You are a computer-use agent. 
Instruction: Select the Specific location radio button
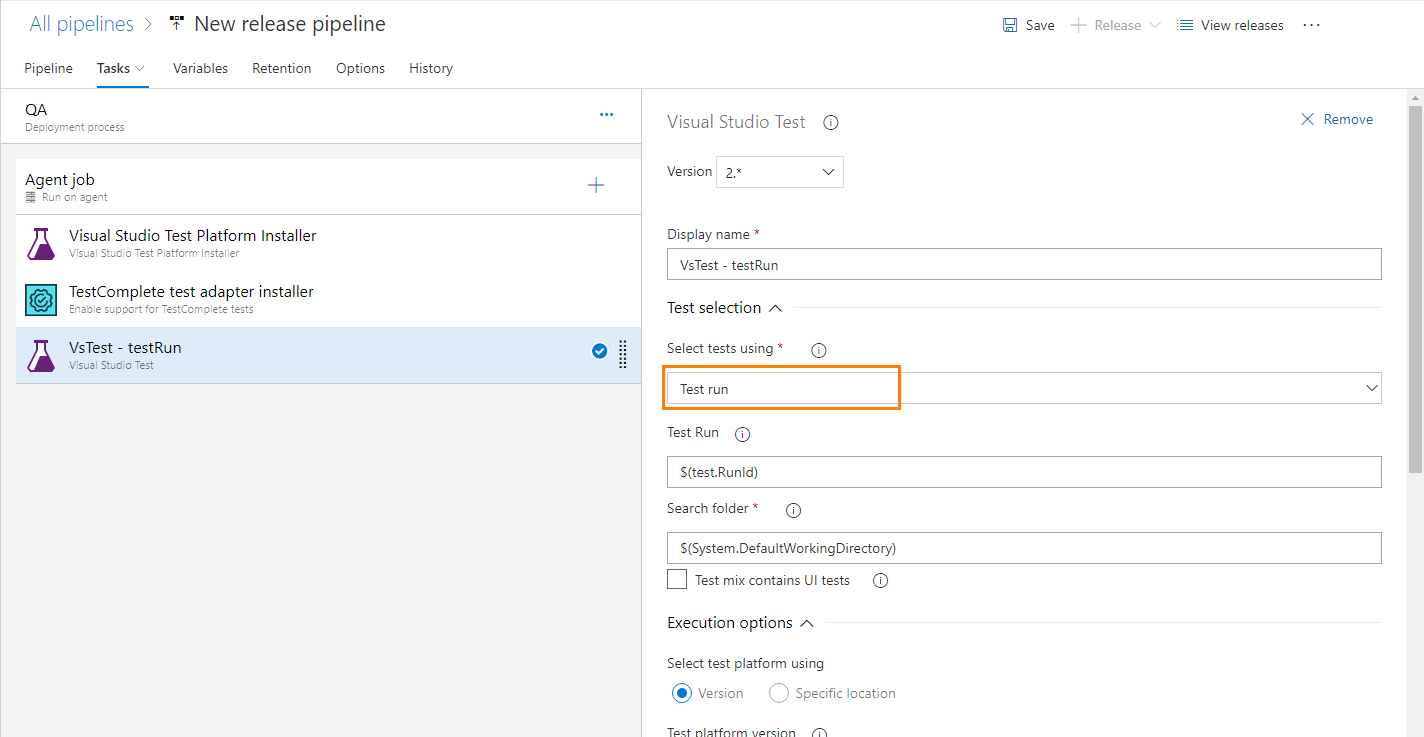click(x=778, y=692)
